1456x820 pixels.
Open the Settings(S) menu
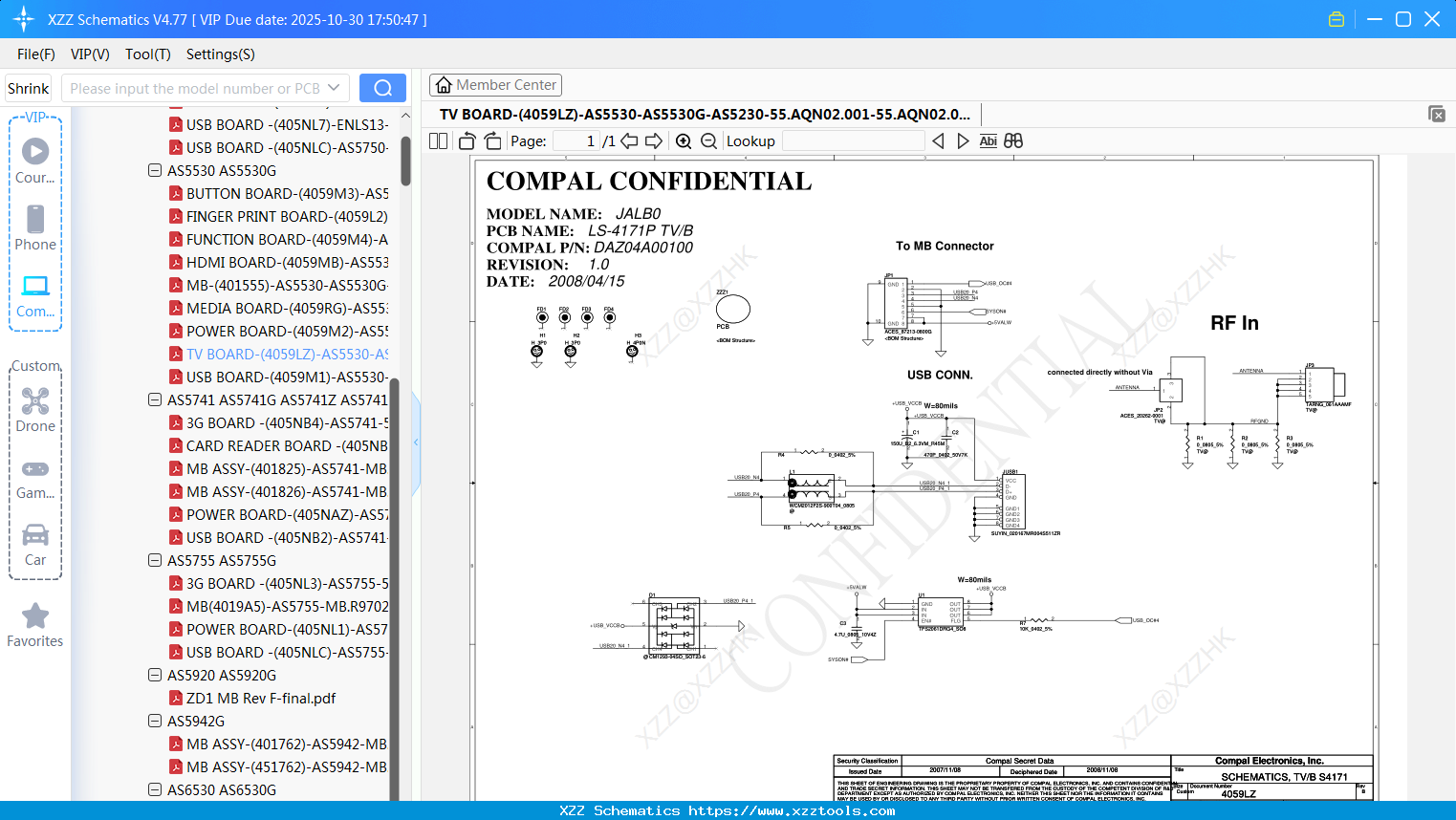click(221, 54)
